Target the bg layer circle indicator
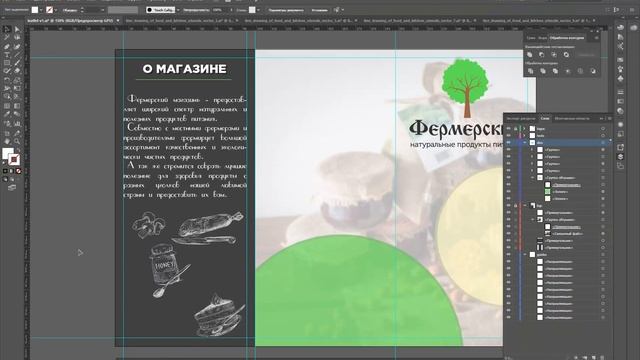Screen dimensions: 640x360 point(603,205)
